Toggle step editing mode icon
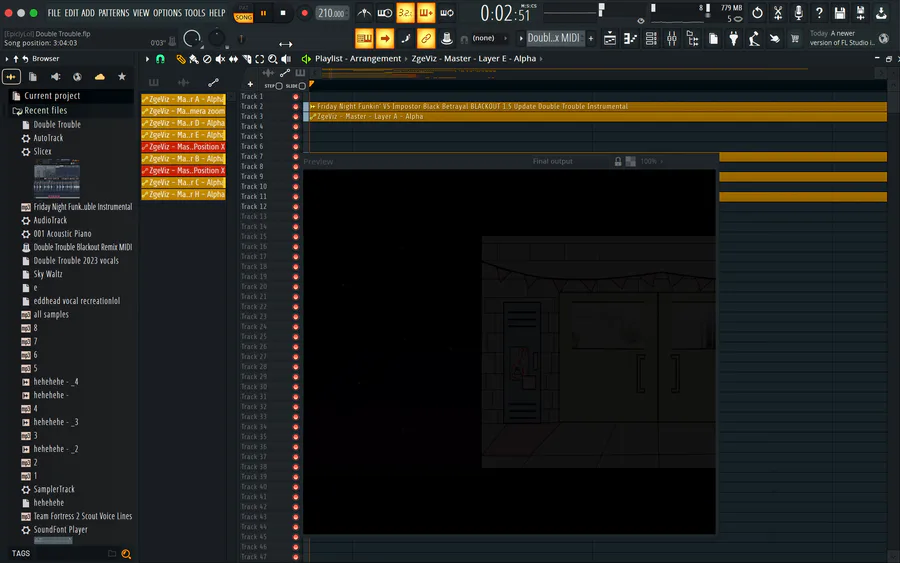The width and height of the screenshot is (900, 563). click(x=405, y=38)
